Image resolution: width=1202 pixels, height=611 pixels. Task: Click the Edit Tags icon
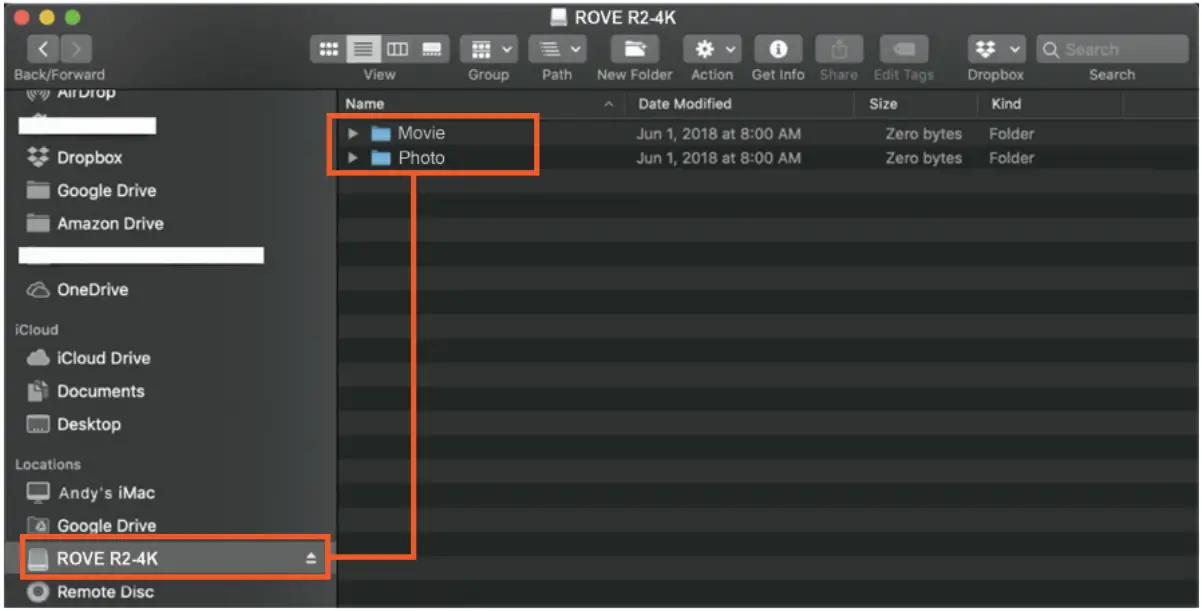(903, 48)
